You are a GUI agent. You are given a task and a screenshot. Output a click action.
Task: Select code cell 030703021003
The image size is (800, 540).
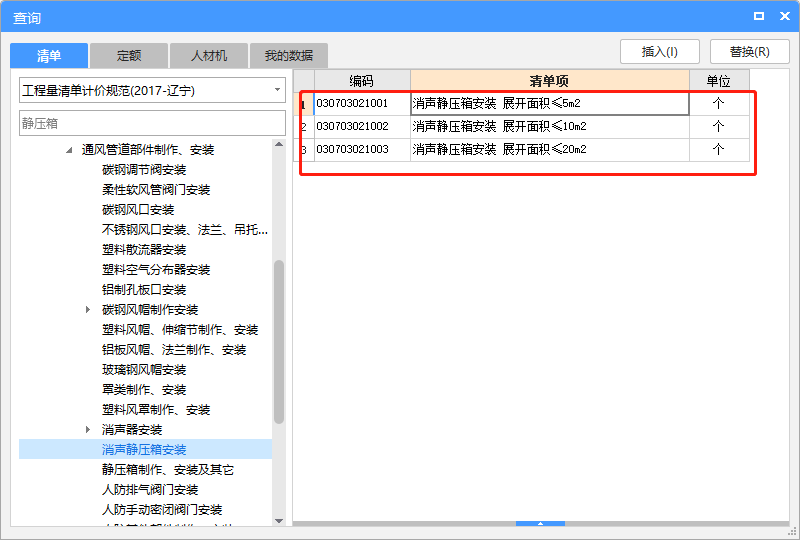pos(362,150)
